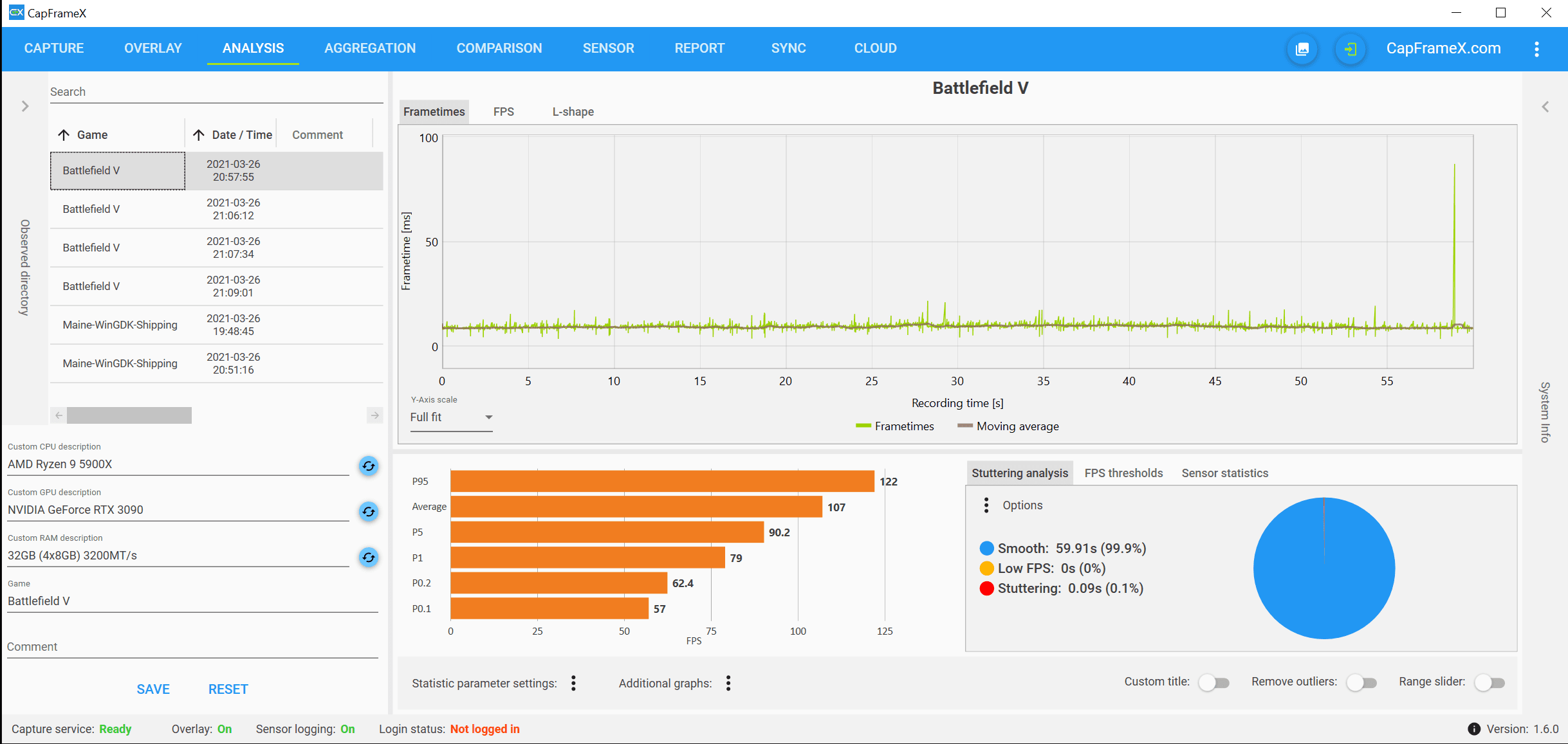Click the blue stuttering pie chart
This screenshot has height=744, width=1568.
coord(1324,568)
